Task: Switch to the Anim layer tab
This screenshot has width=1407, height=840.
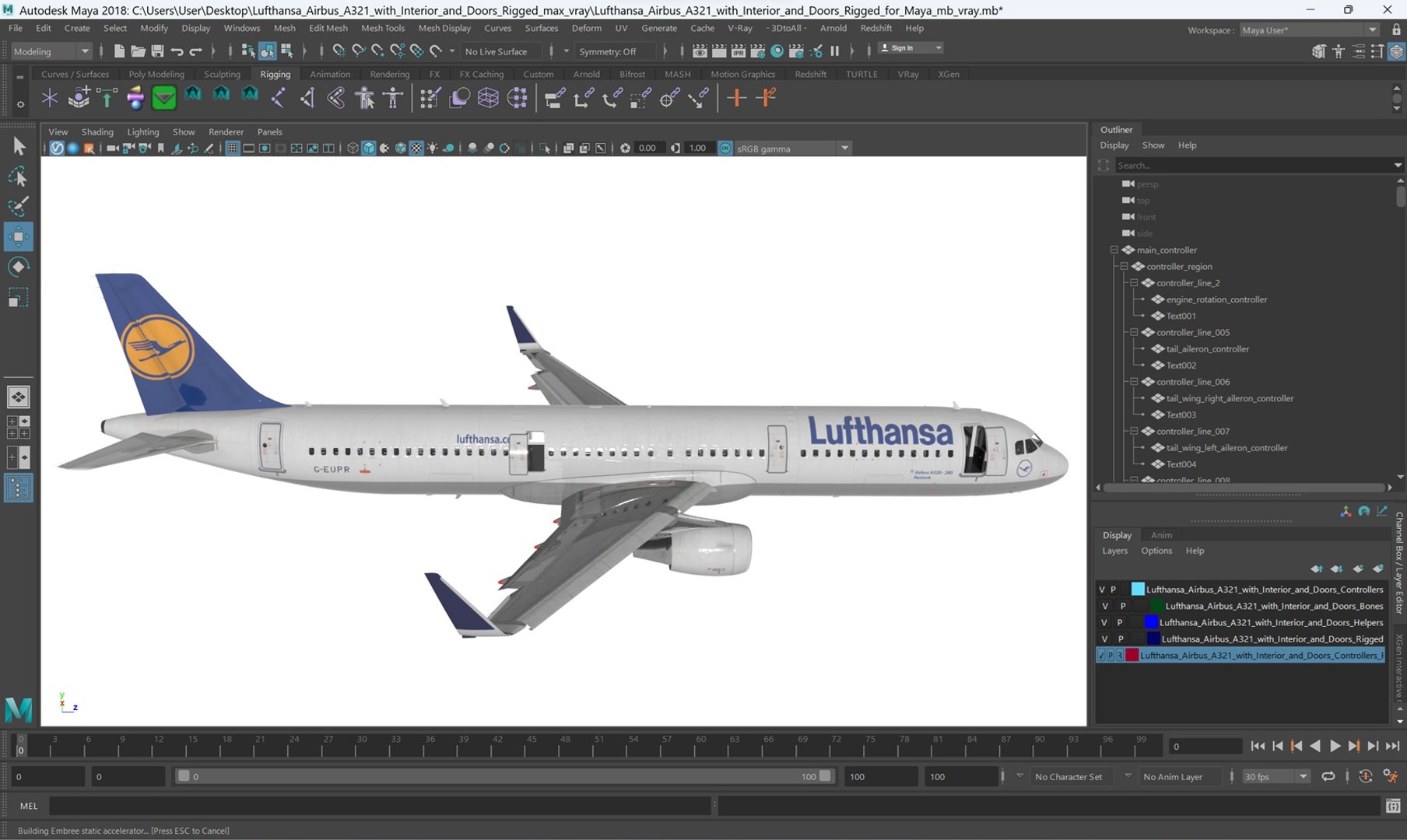Action: point(1161,535)
